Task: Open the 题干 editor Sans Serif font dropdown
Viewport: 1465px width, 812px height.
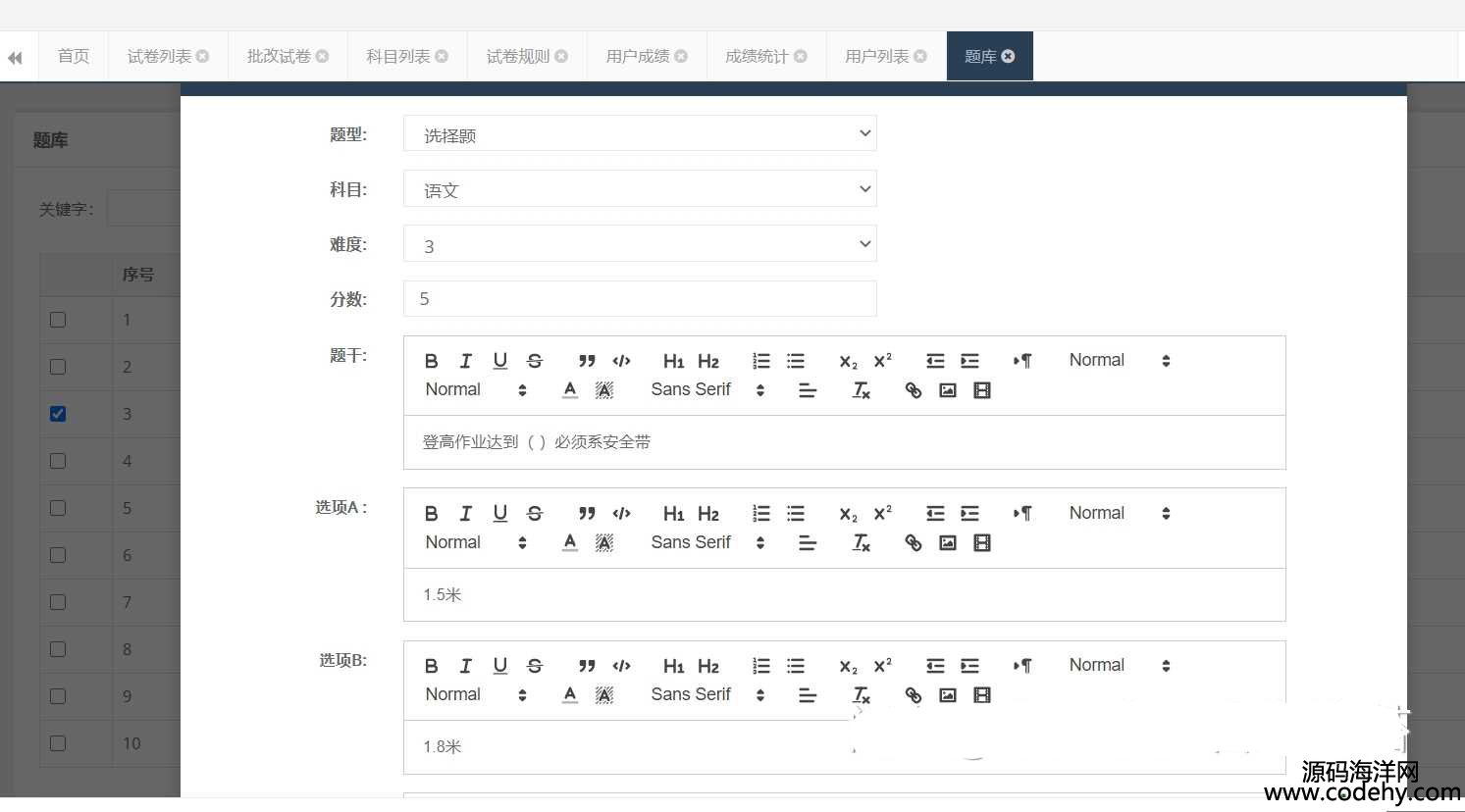Action: click(707, 390)
